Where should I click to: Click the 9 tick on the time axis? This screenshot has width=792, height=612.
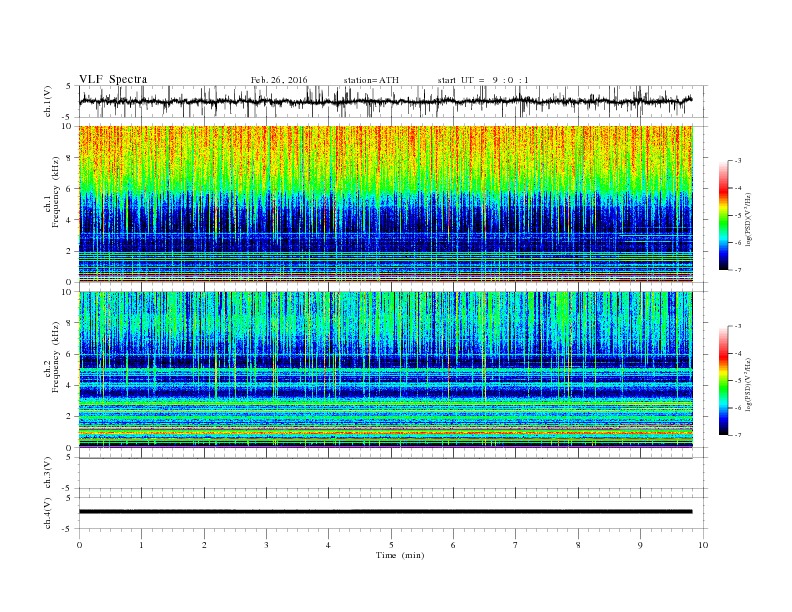640,545
